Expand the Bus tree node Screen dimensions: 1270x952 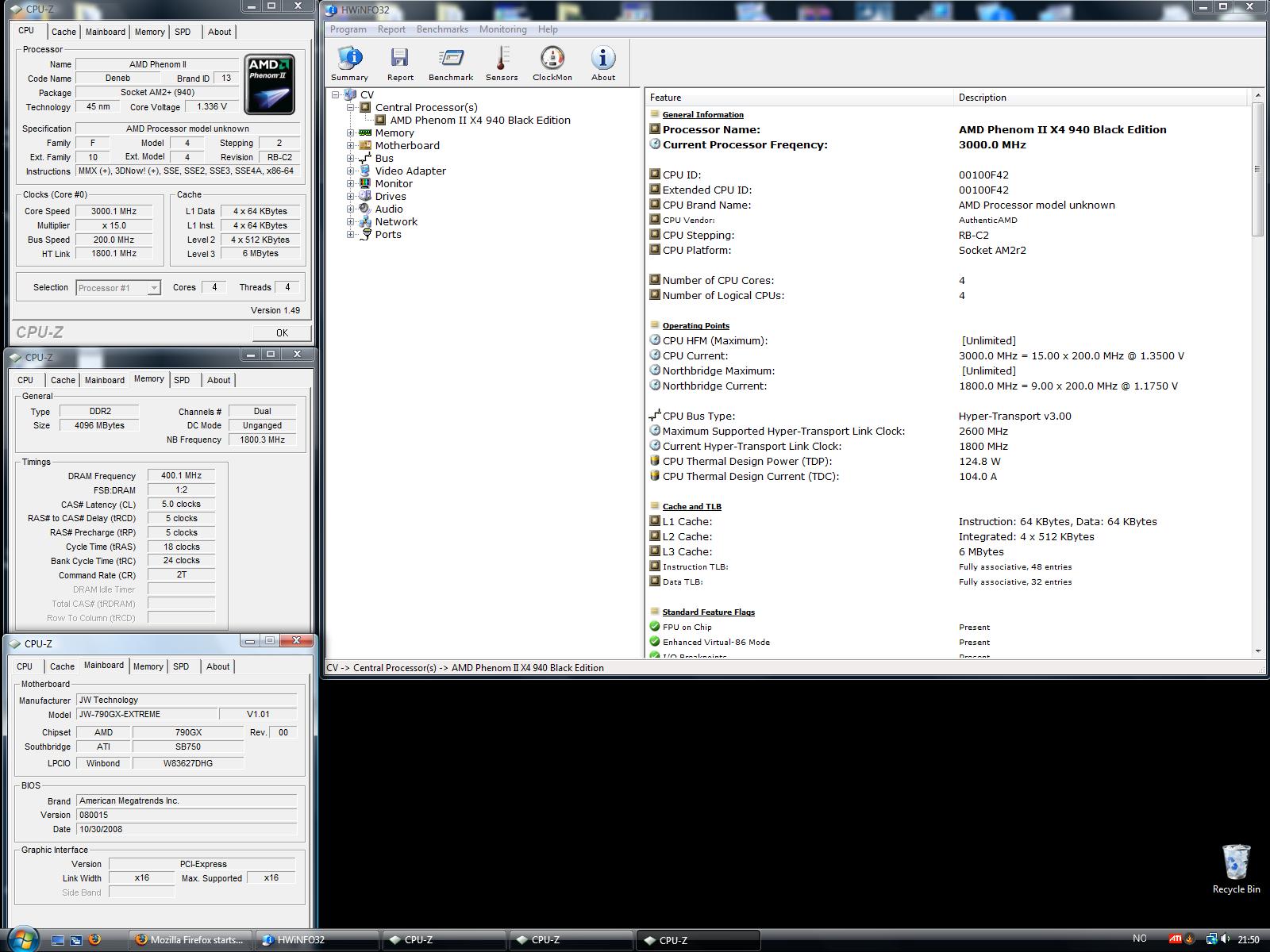(x=351, y=158)
